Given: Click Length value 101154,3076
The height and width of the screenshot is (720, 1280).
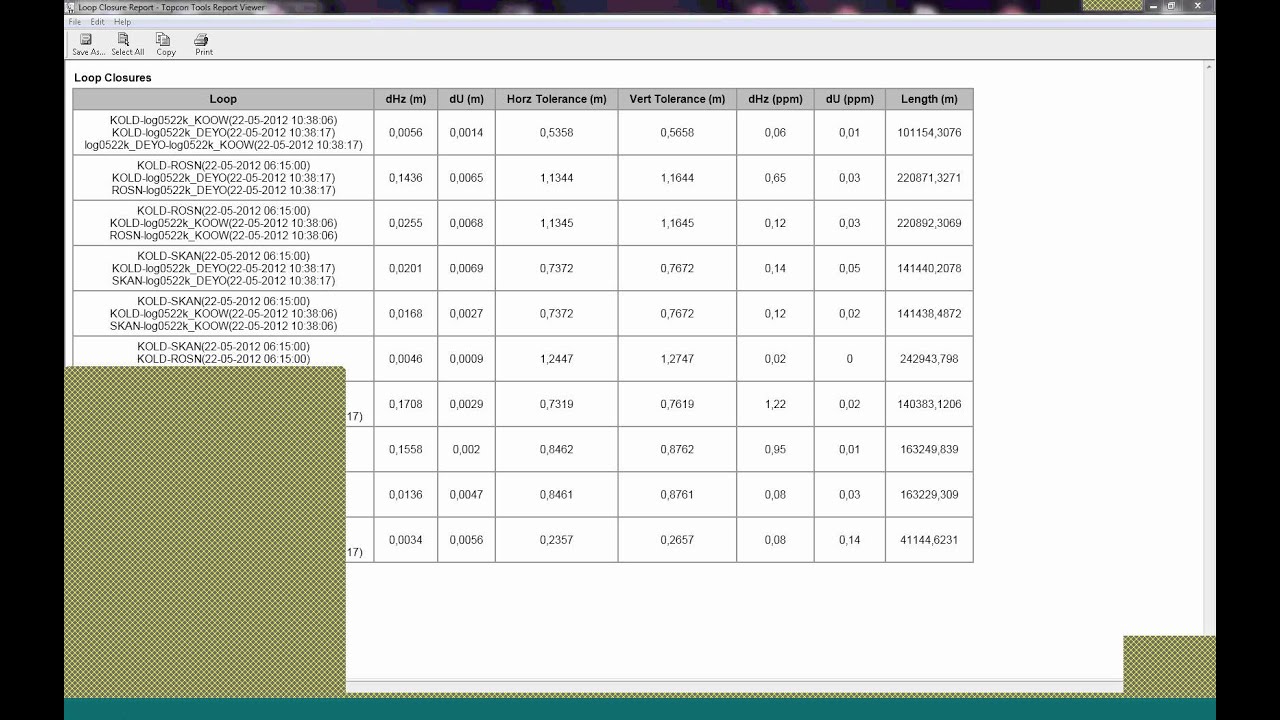Looking at the screenshot, I should [x=929, y=132].
